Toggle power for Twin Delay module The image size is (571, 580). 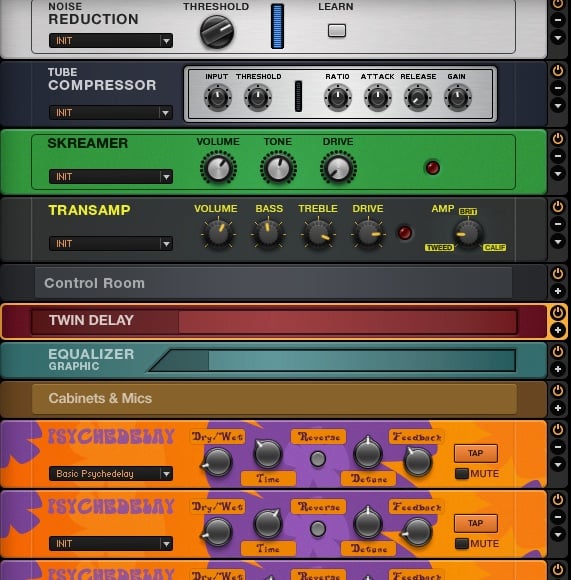[558, 313]
